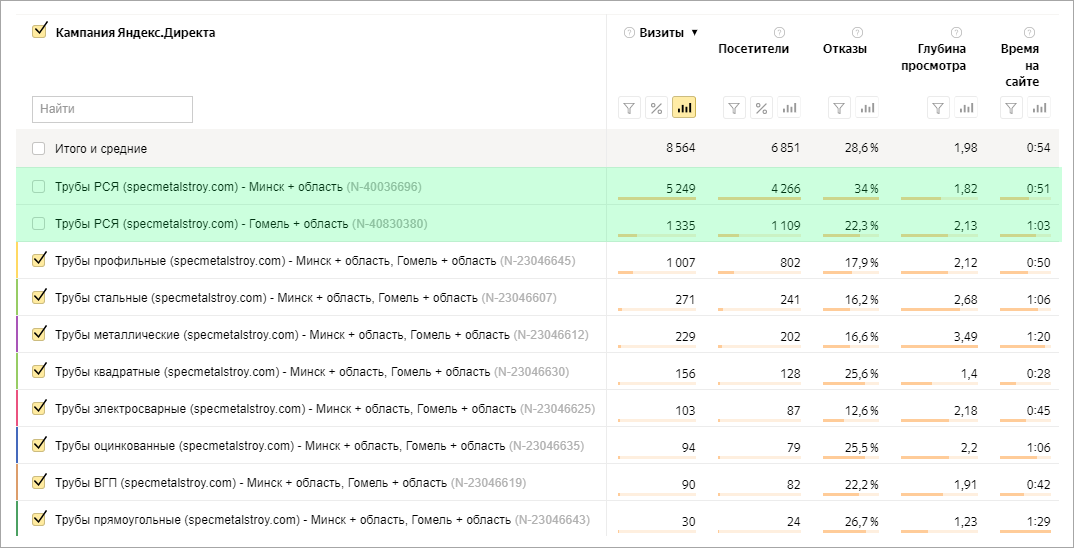Switch Визиты to percent display
The height and width of the screenshot is (548, 1074).
point(656,108)
